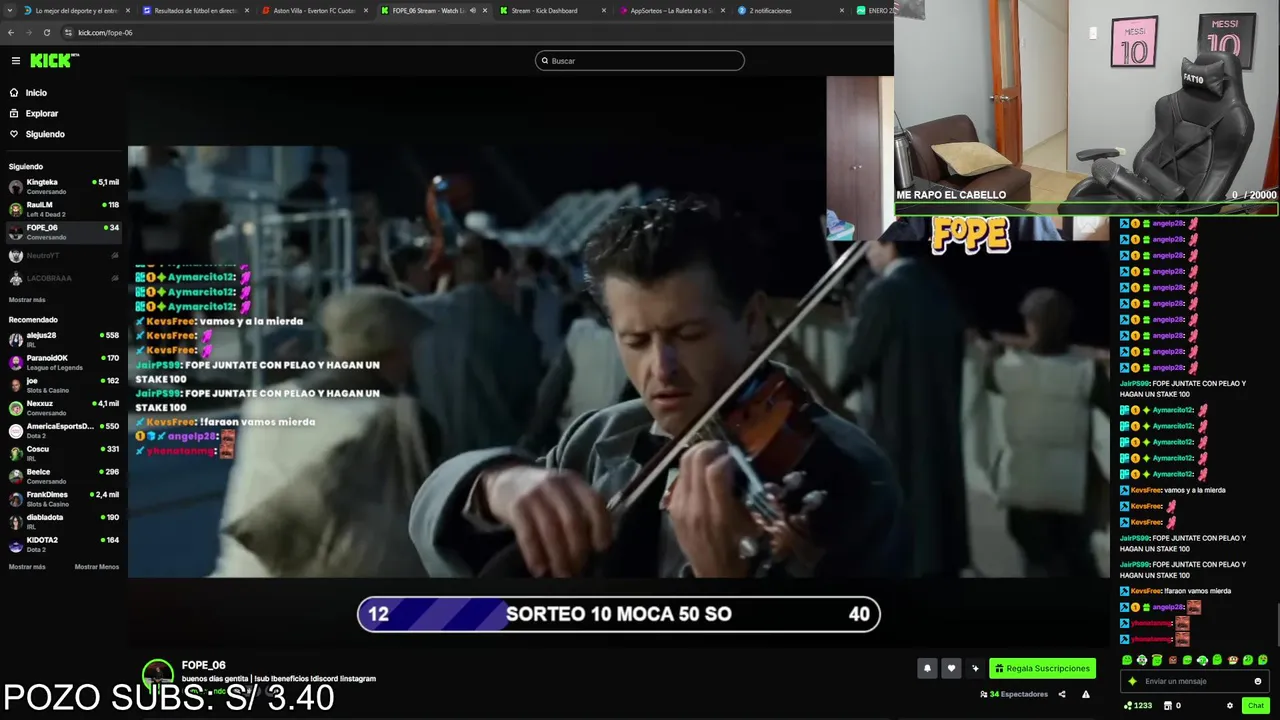
Task: Click browser forward arrow
Action: 28,32
